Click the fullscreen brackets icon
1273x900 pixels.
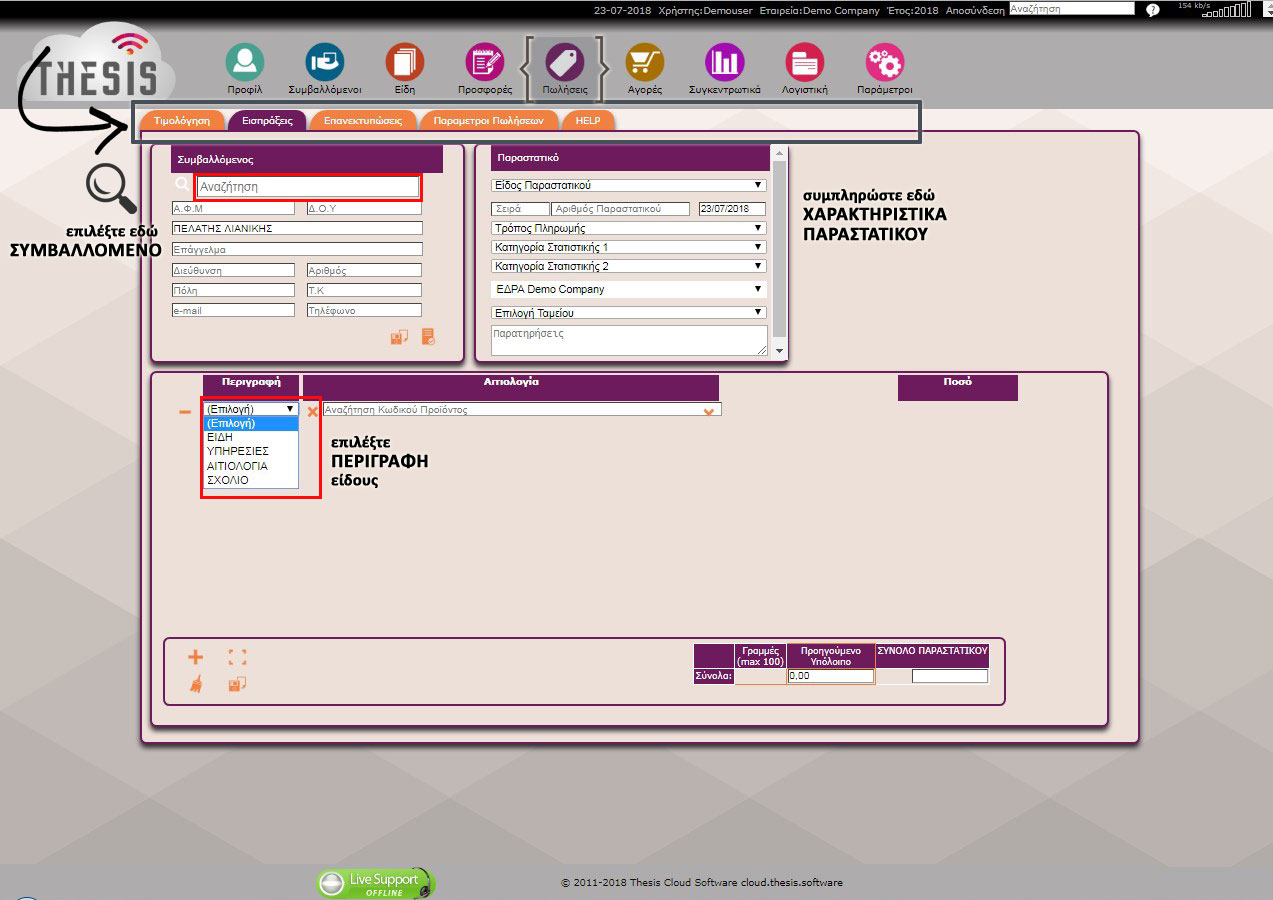pos(237,657)
